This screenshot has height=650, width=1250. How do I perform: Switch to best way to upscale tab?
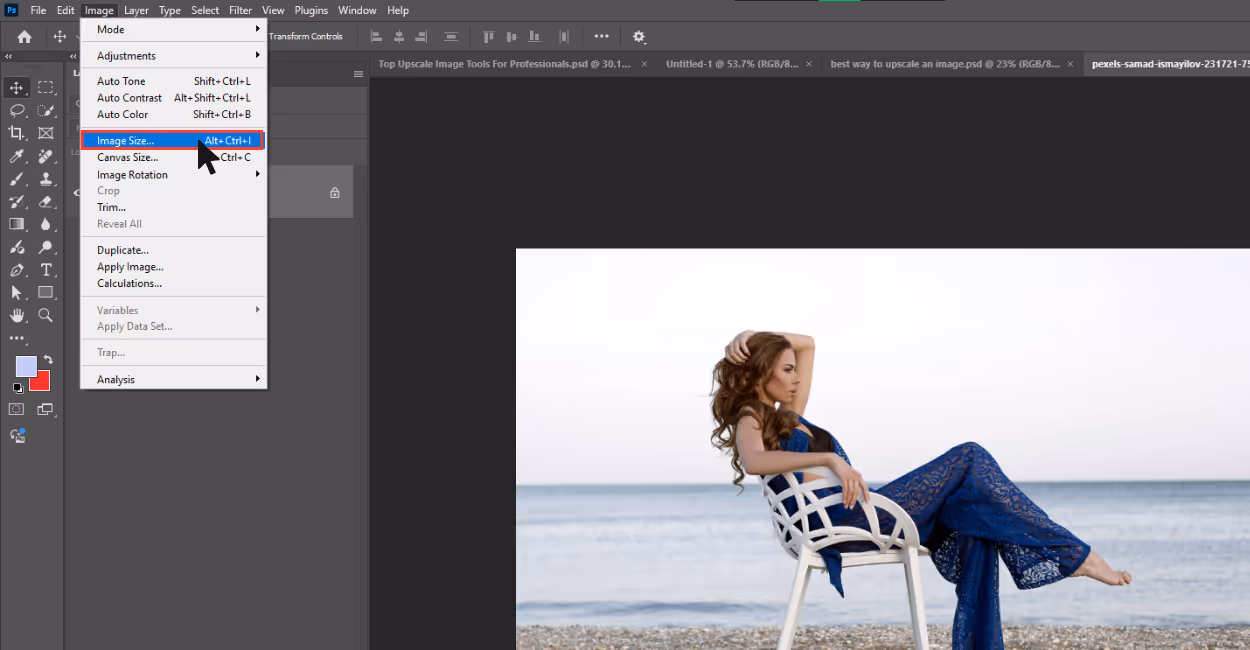tap(945, 64)
